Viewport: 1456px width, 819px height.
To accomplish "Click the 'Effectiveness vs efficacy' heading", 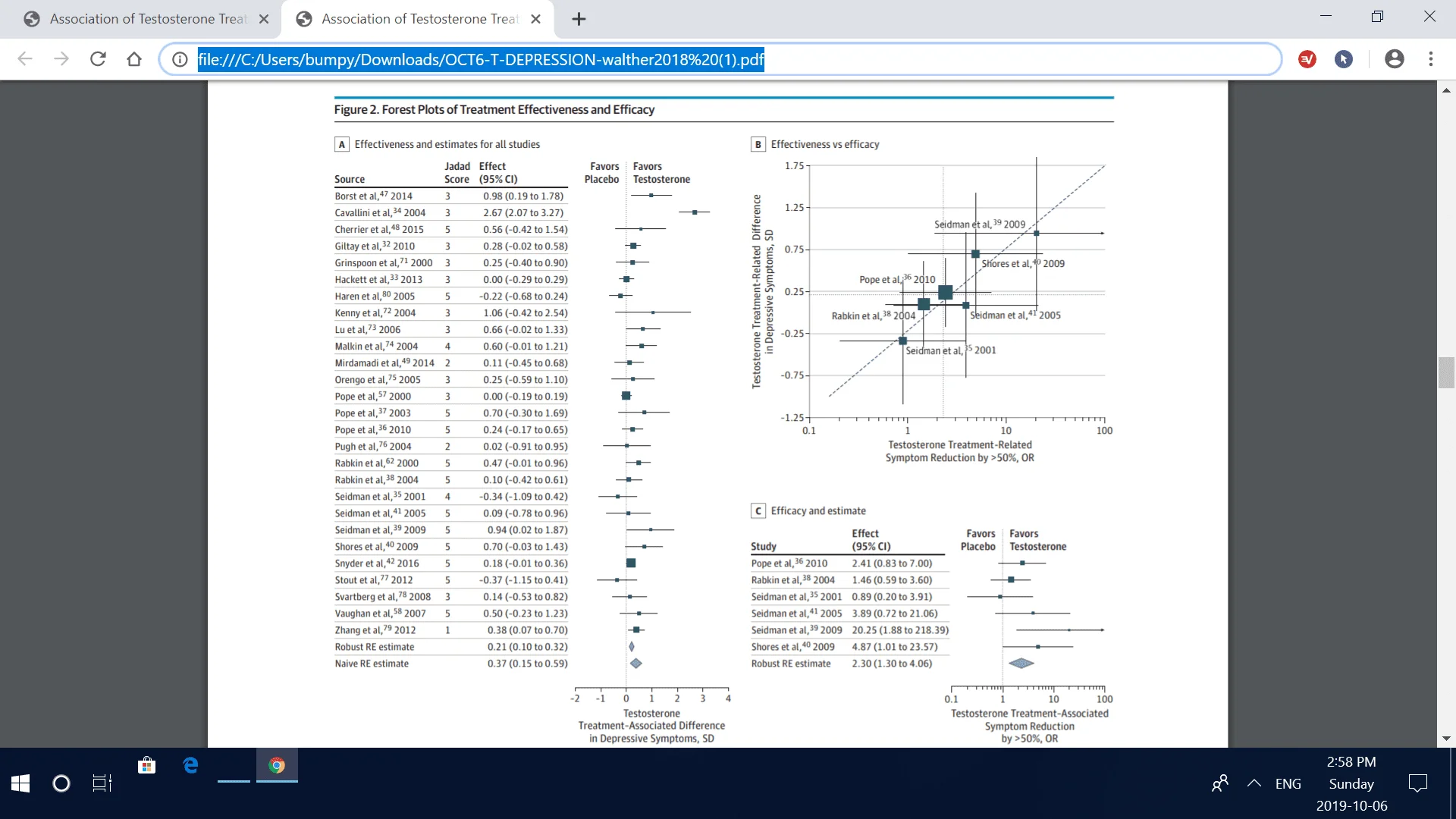I will tap(825, 144).
